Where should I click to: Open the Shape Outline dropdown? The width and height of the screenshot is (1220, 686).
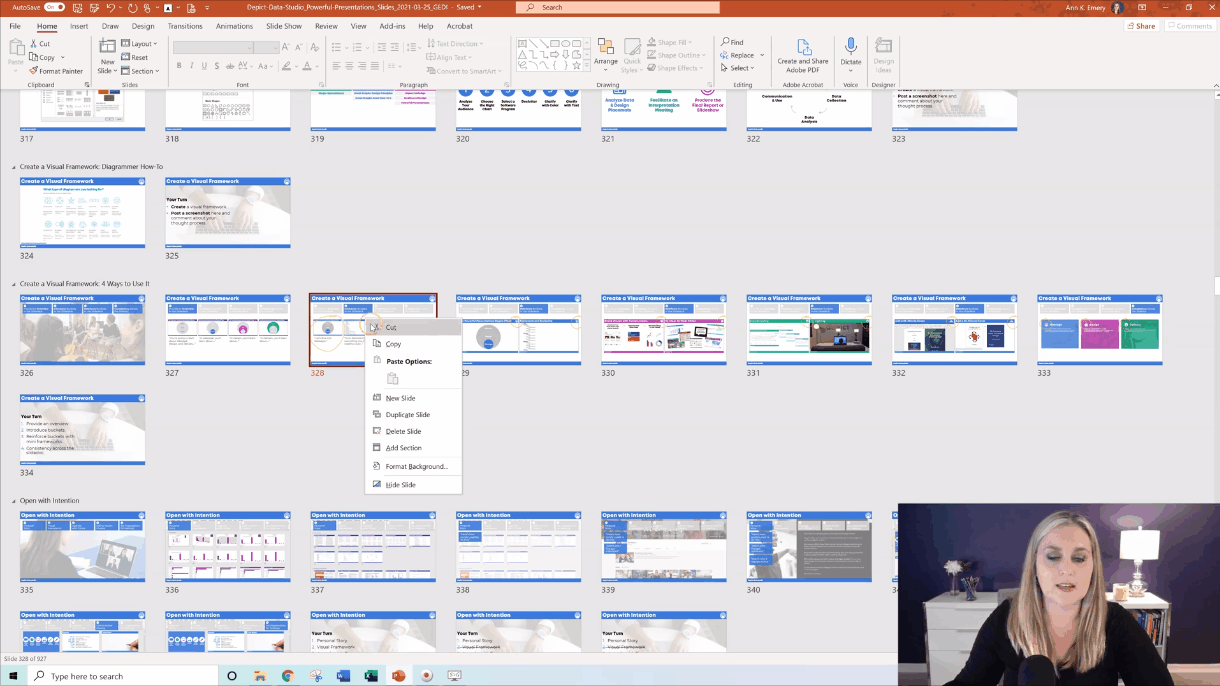click(678, 55)
